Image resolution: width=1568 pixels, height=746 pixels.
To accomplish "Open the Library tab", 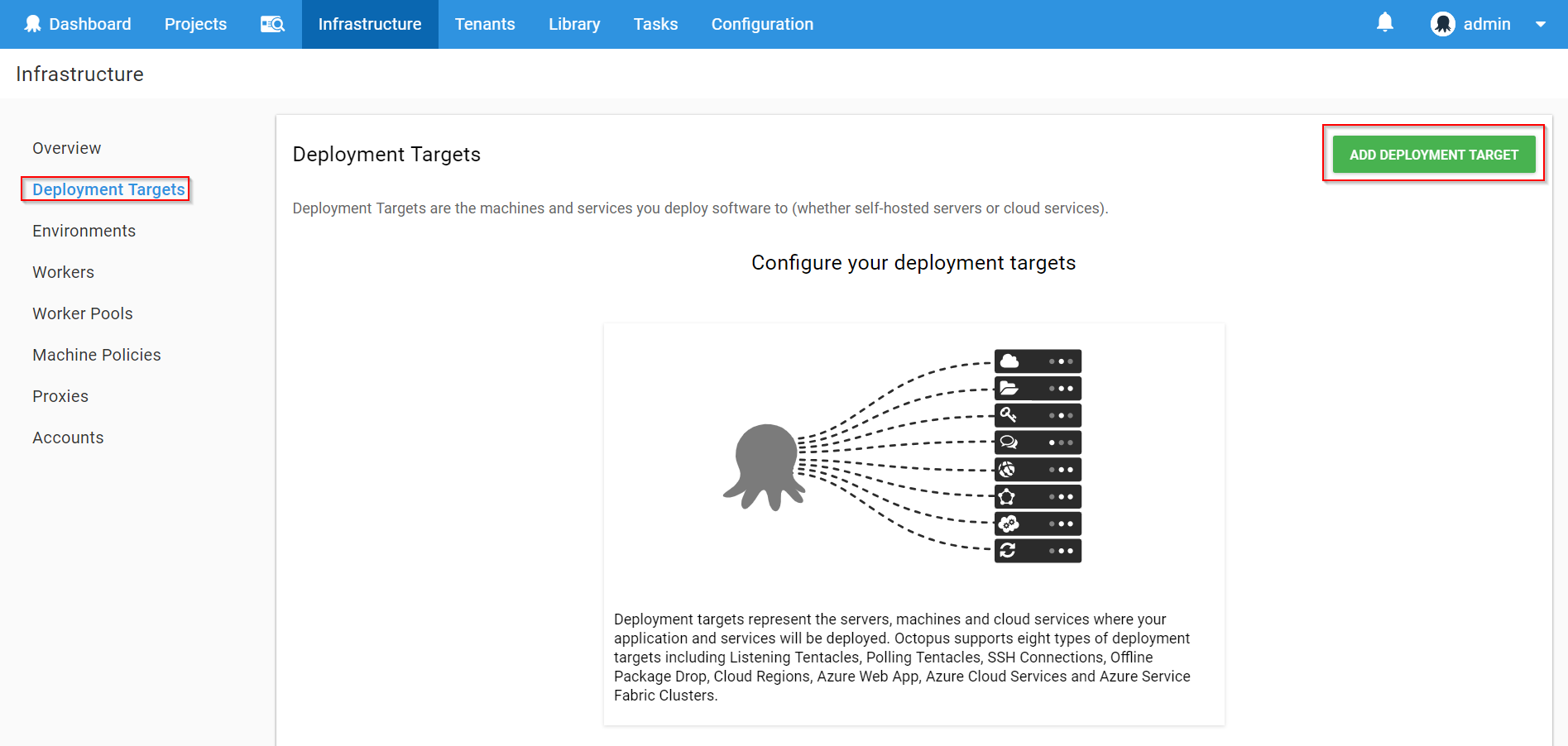I will click(574, 24).
